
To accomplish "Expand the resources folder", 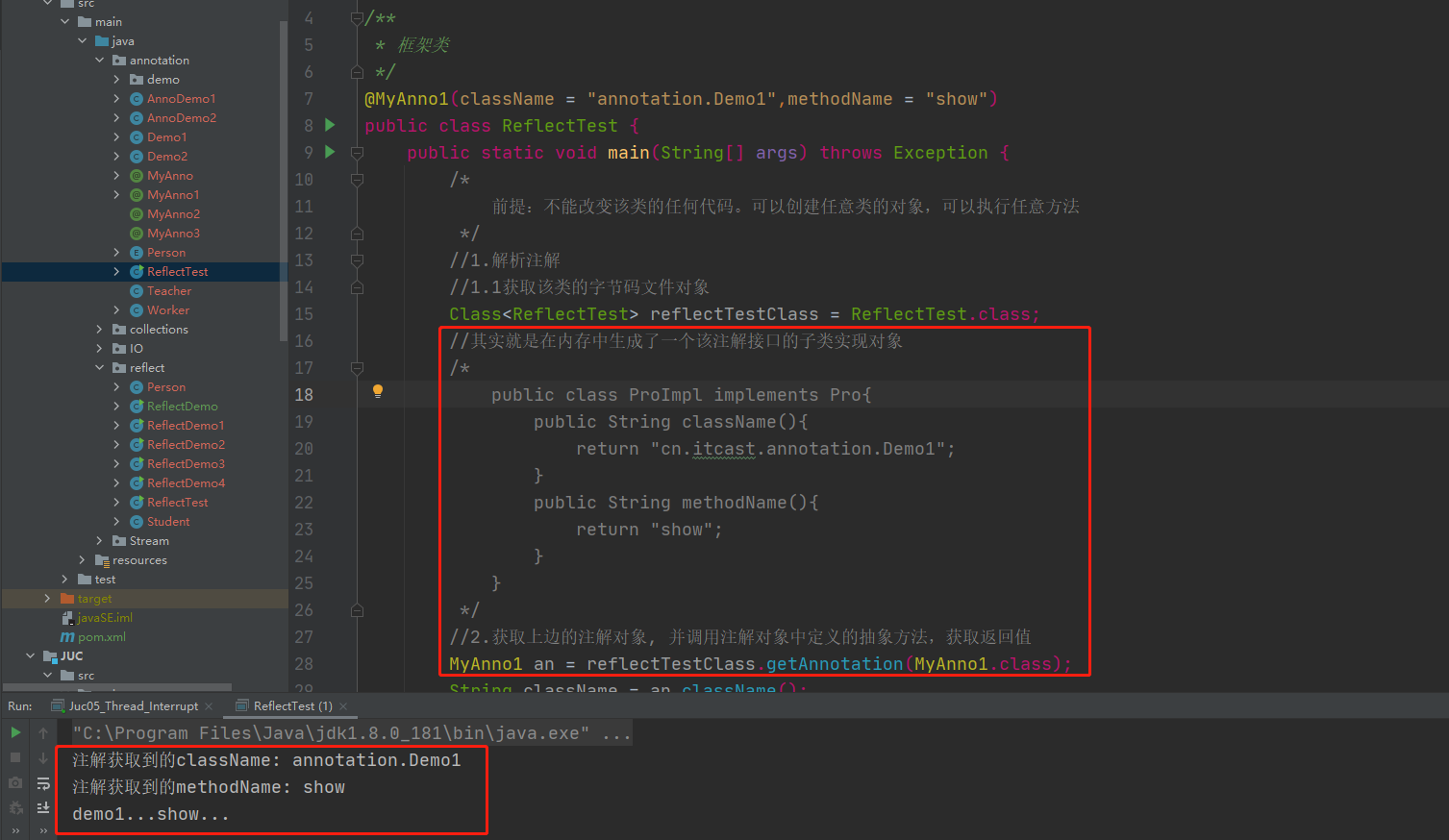I will (82, 559).
